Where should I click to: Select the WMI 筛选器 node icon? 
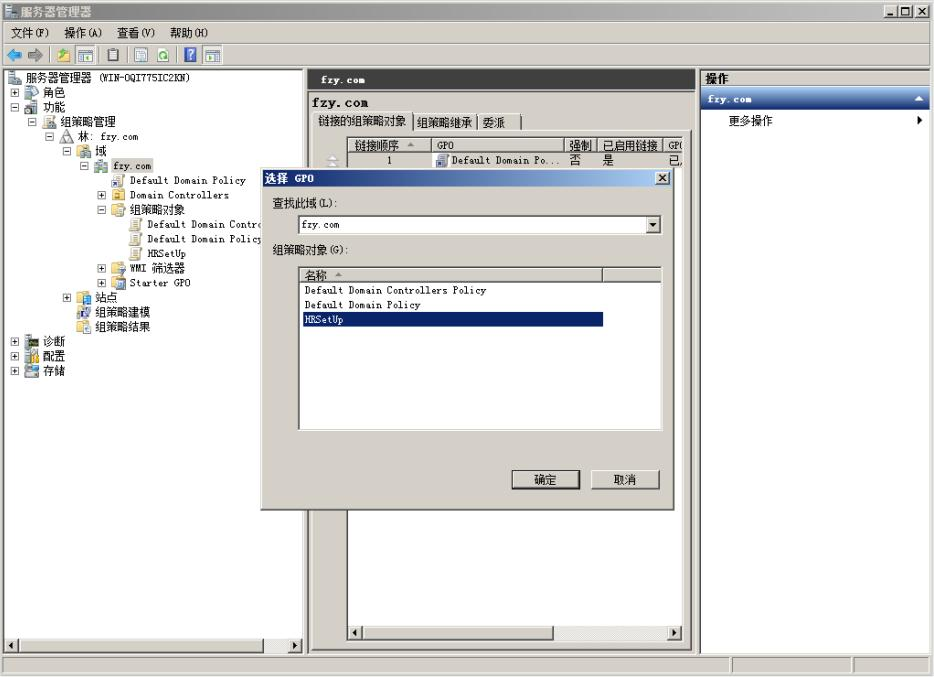pos(119,271)
